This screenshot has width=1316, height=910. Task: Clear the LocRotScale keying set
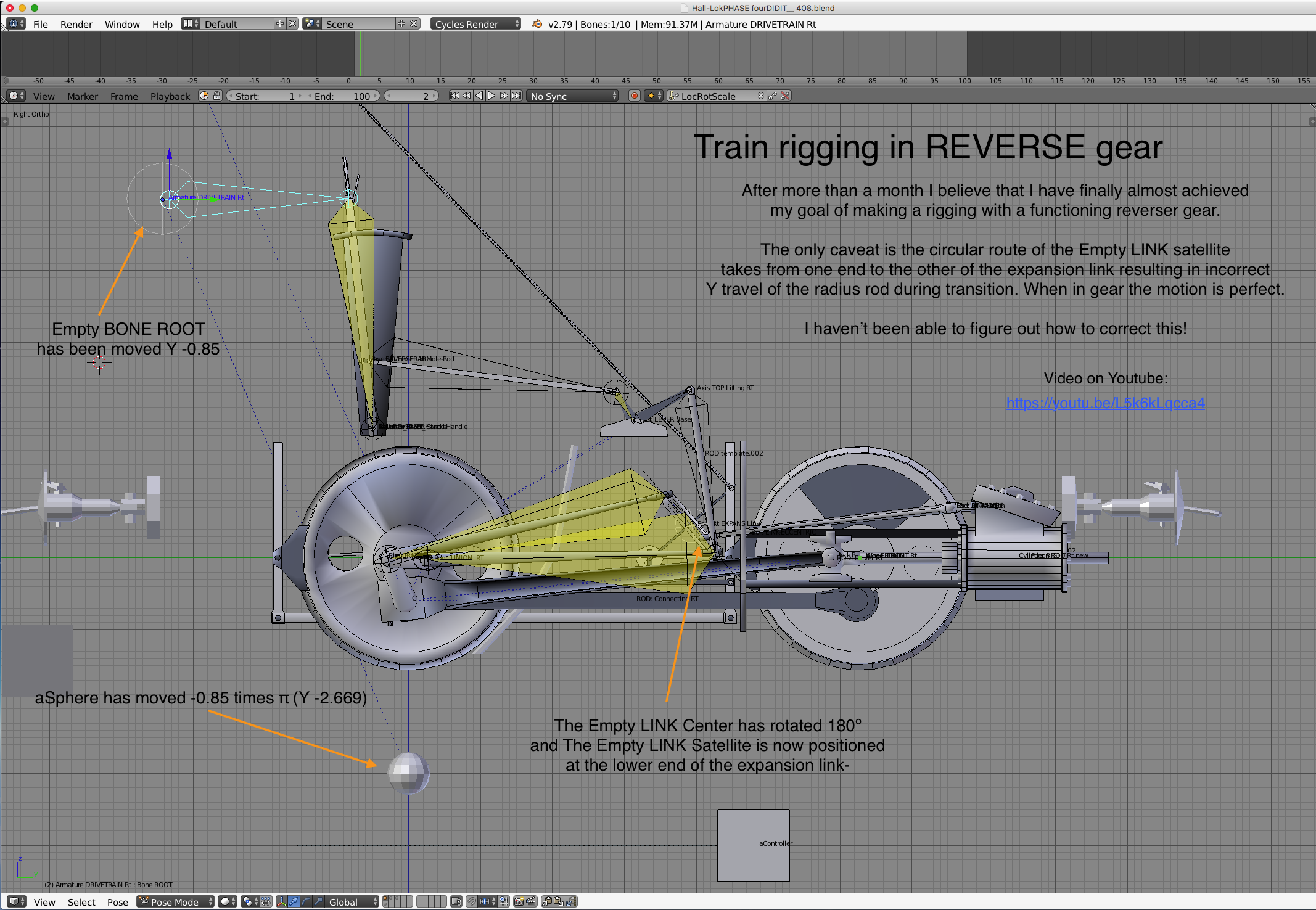761,96
